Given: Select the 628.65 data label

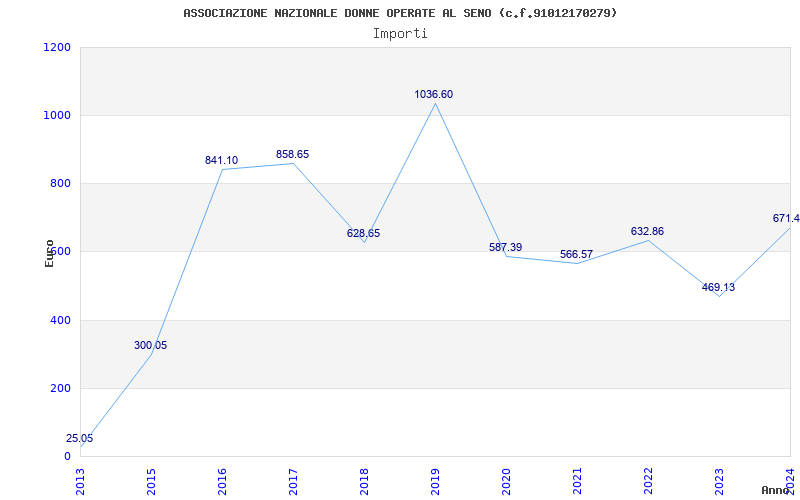Looking at the screenshot, I should [x=363, y=233].
